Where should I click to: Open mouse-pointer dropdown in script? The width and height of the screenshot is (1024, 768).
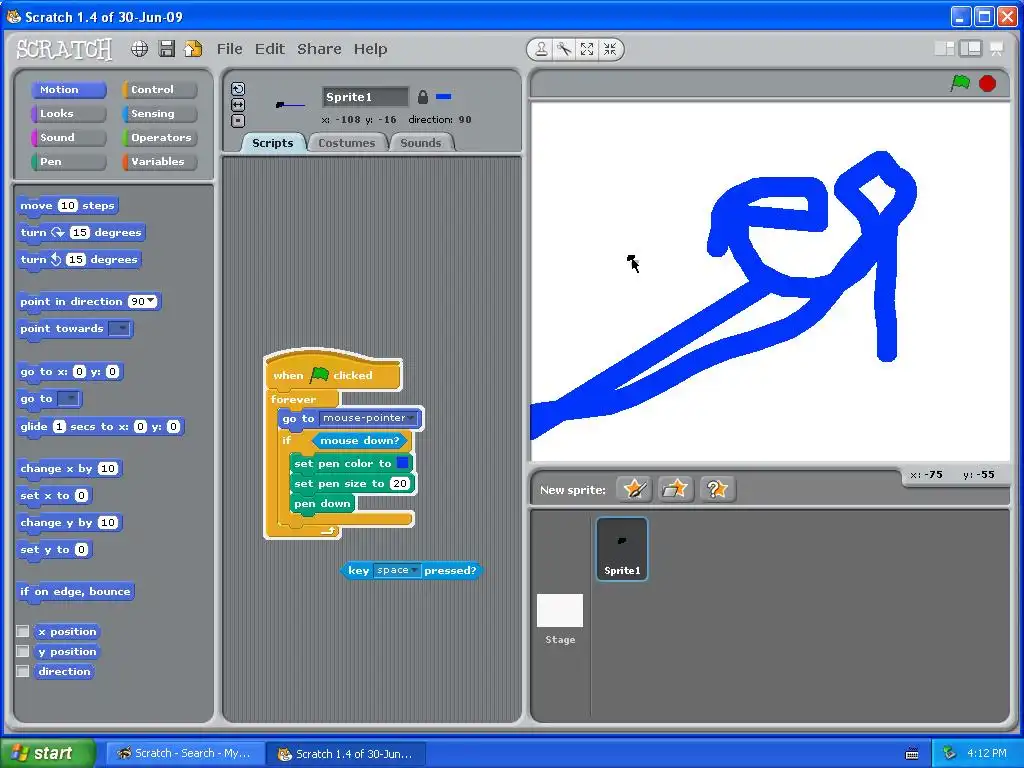[x=411, y=418]
